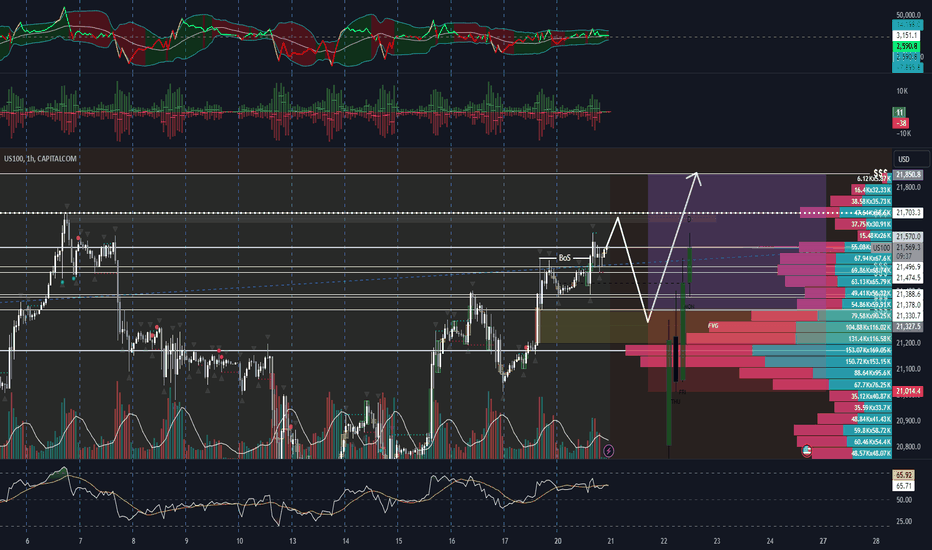Click the 21,388.6 price label
This screenshot has width=932, height=550.
(x=908, y=294)
